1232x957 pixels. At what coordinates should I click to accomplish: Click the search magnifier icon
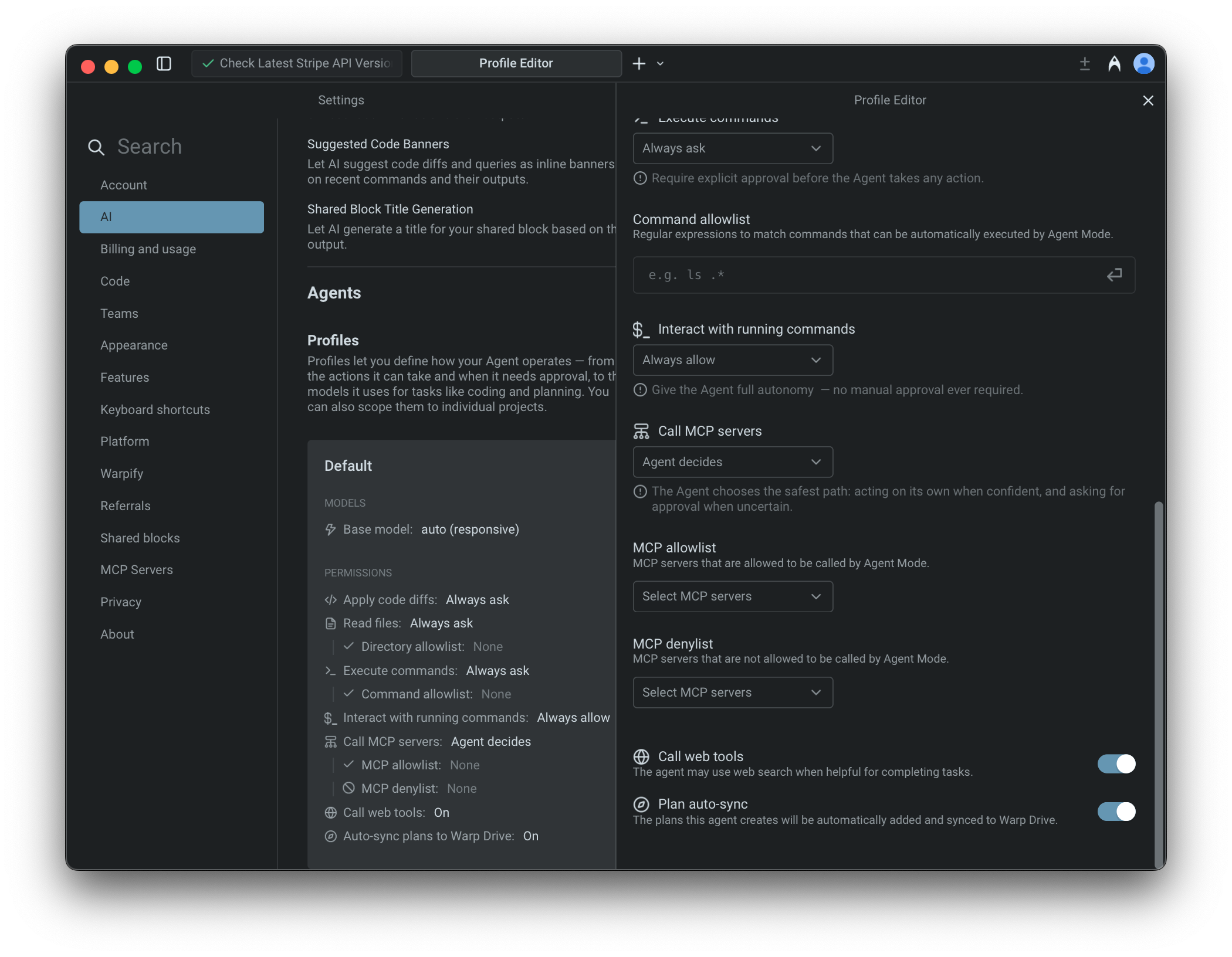[96, 147]
